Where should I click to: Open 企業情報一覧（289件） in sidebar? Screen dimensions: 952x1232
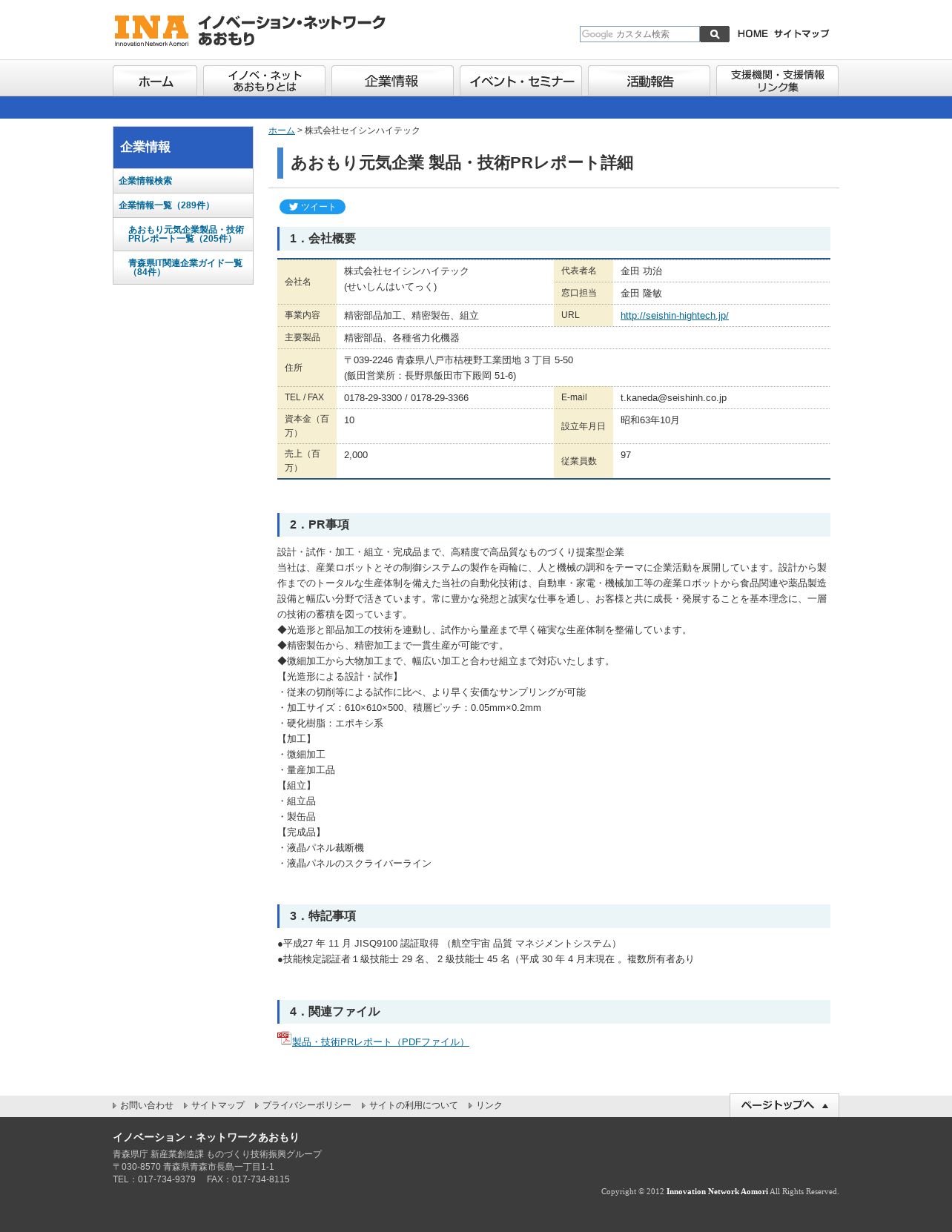[183, 205]
